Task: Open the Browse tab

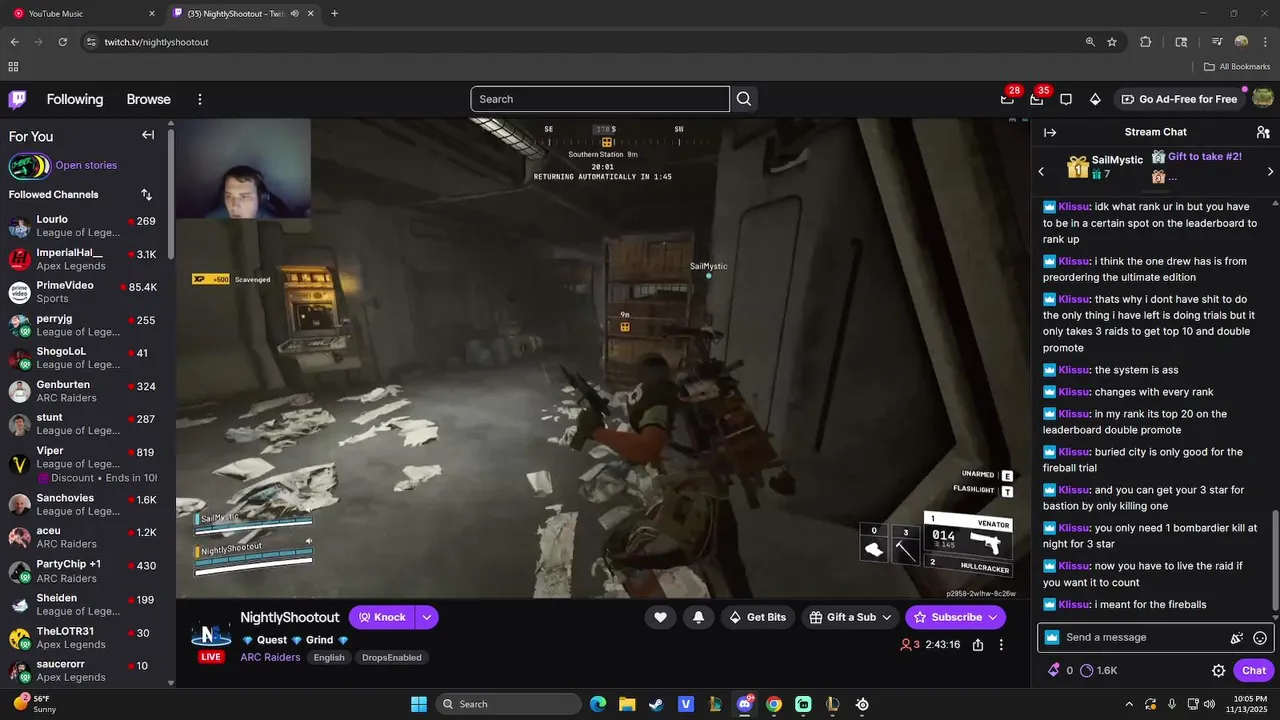Action: [x=148, y=99]
